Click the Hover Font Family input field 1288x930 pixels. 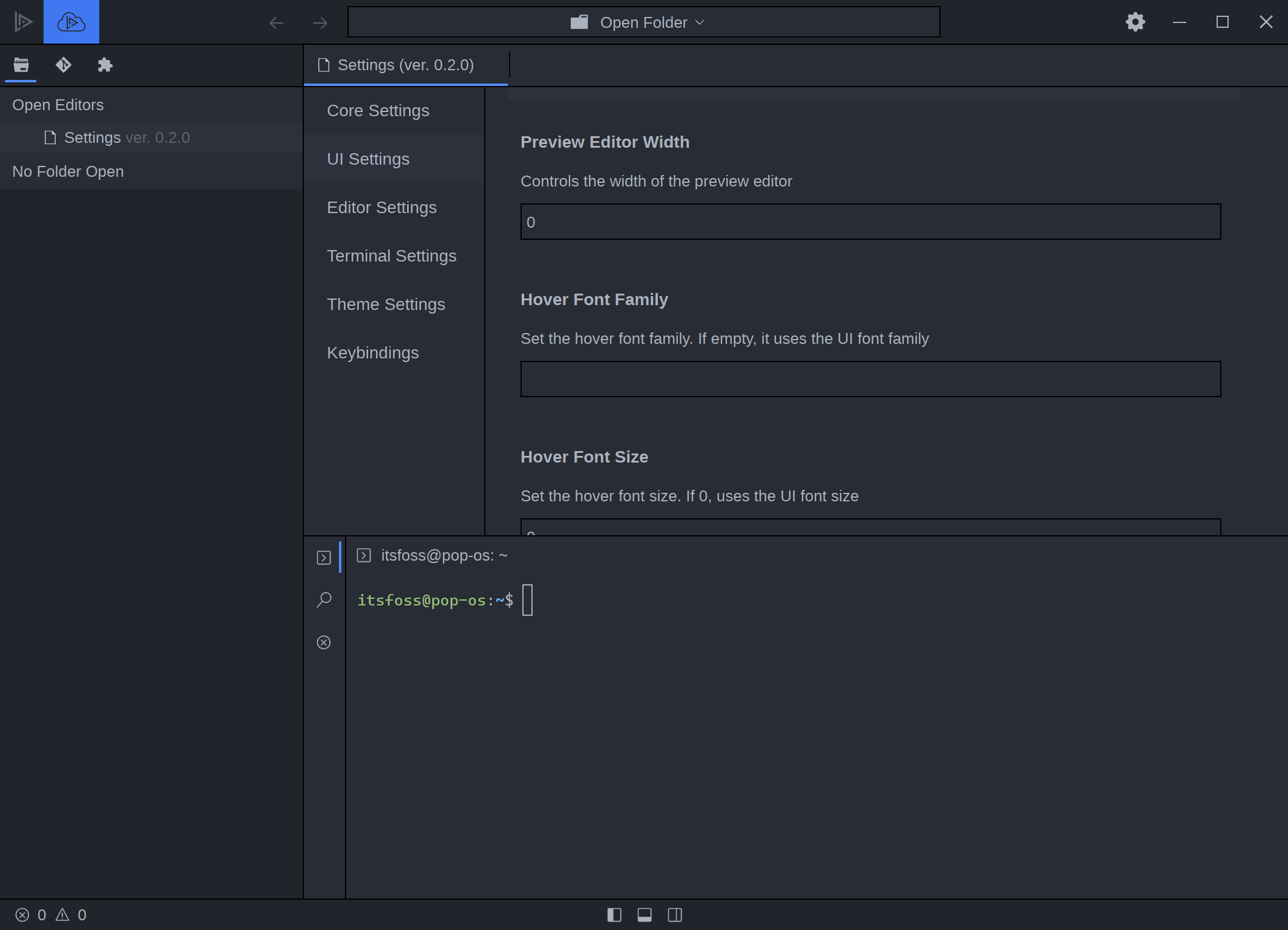[870, 379]
